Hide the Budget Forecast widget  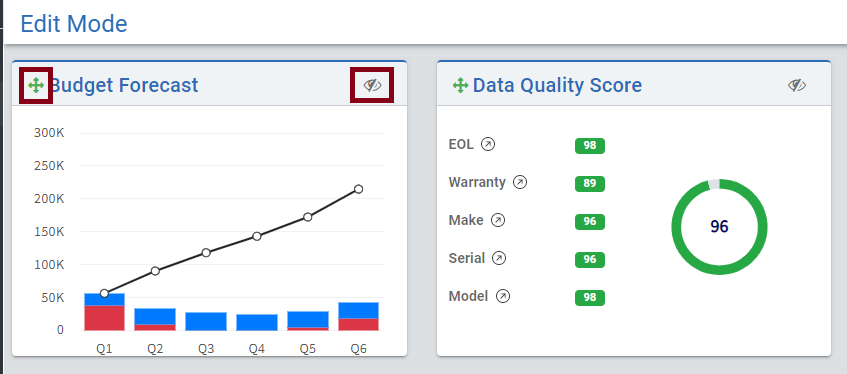pyautogui.click(x=372, y=85)
